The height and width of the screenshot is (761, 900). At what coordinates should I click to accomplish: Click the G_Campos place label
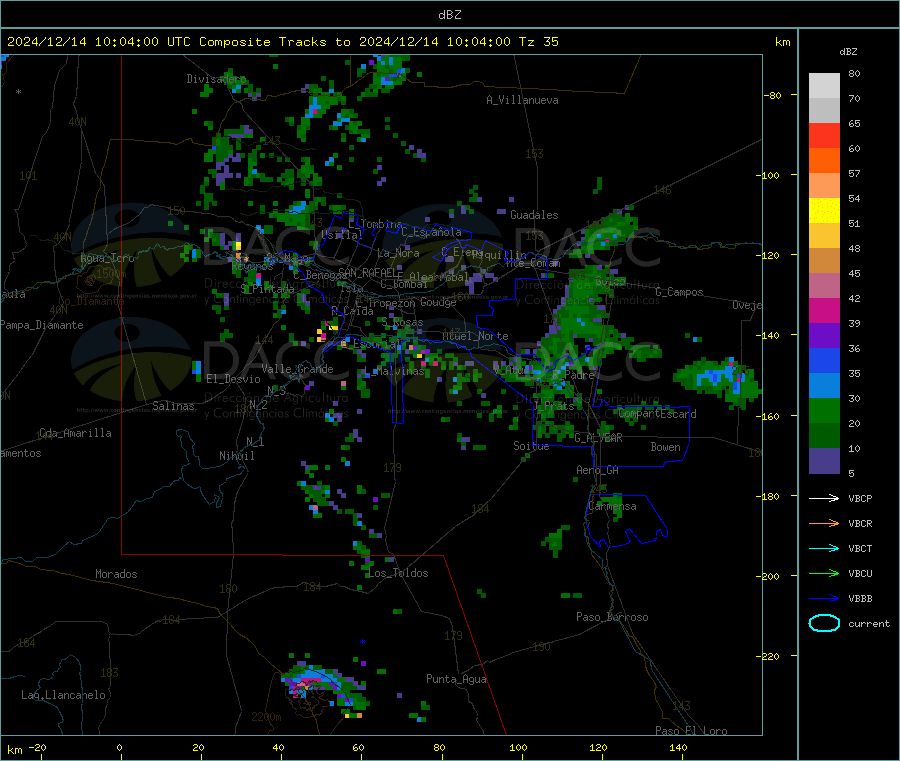click(679, 292)
